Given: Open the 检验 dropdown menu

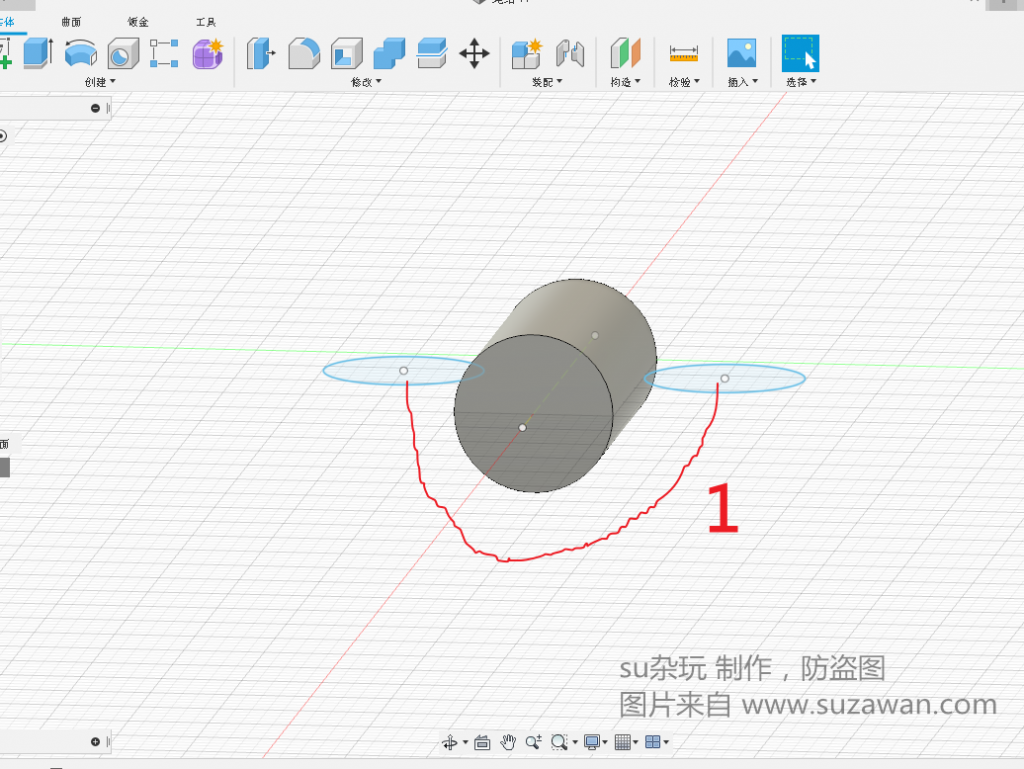Looking at the screenshot, I should click(684, 82).
